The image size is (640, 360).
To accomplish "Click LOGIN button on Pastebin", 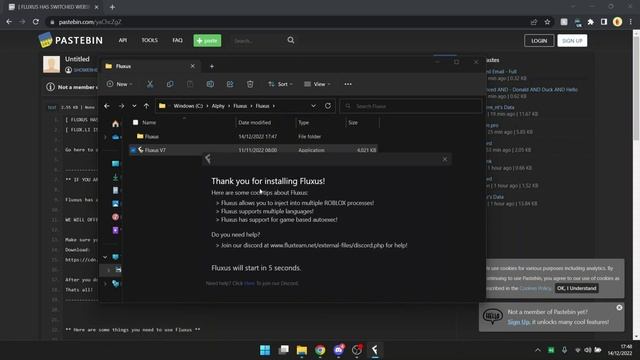I will pyautogui.click(x=539, y=40).
